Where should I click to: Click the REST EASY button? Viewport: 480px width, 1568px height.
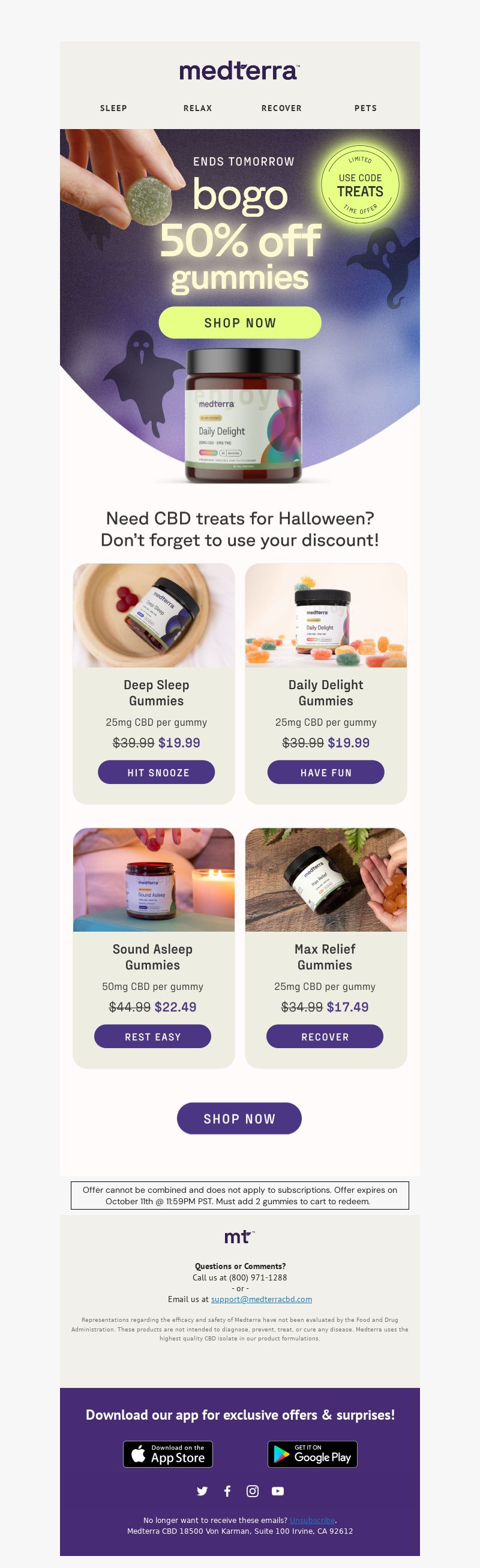click(152, 1036)
